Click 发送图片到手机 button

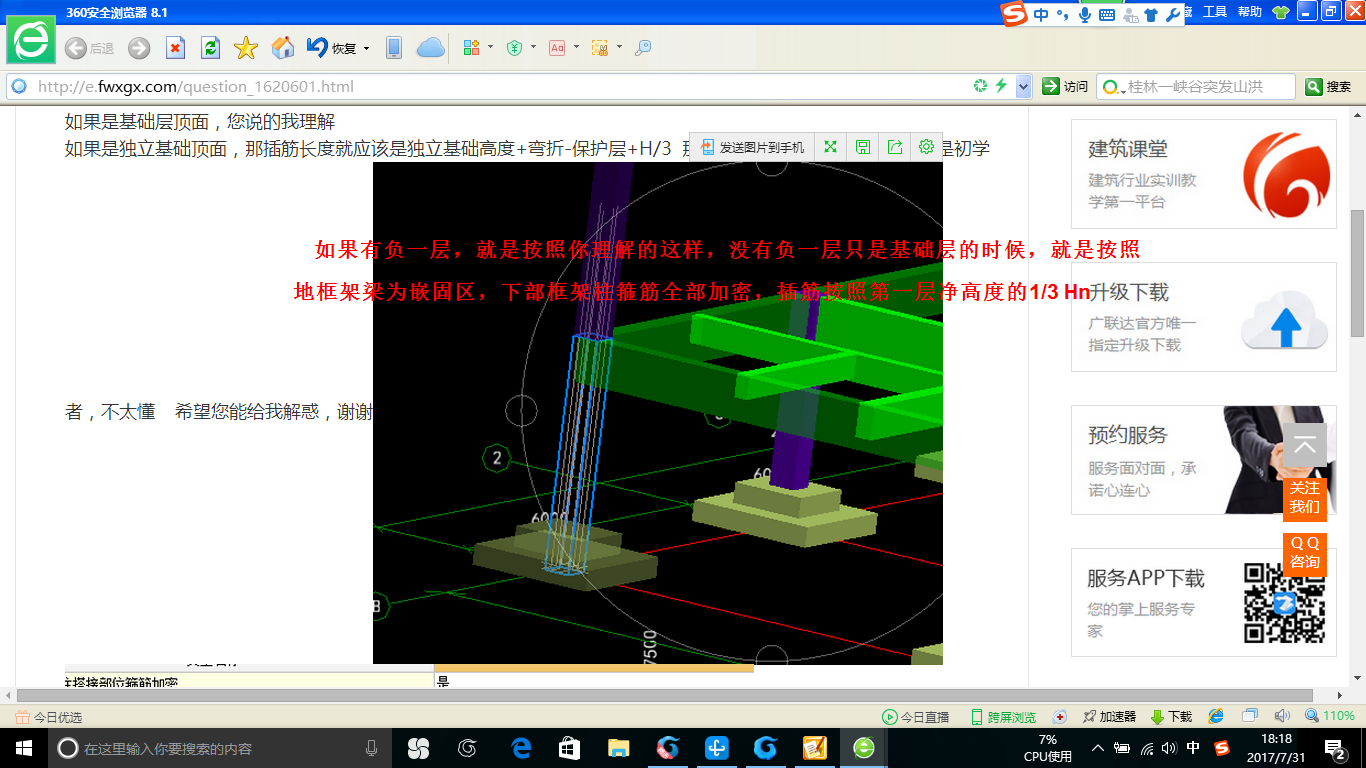click(x=752, y=147)
